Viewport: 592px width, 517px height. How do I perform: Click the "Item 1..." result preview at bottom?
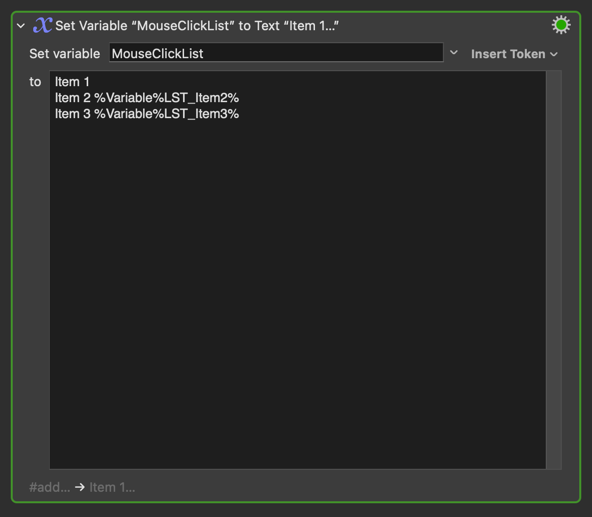[112, 487]
